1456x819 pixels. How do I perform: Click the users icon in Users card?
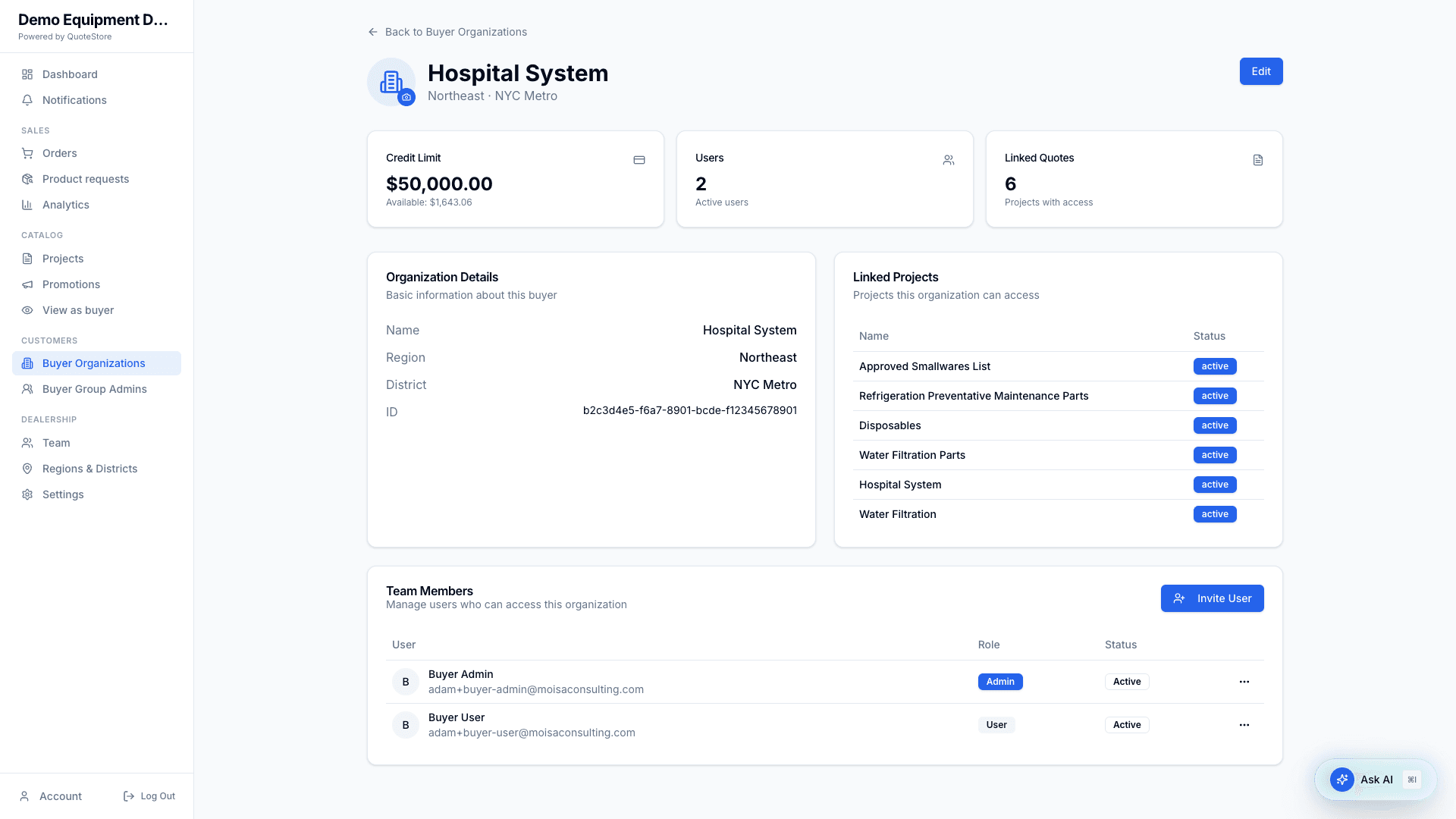tap(949, 160)
